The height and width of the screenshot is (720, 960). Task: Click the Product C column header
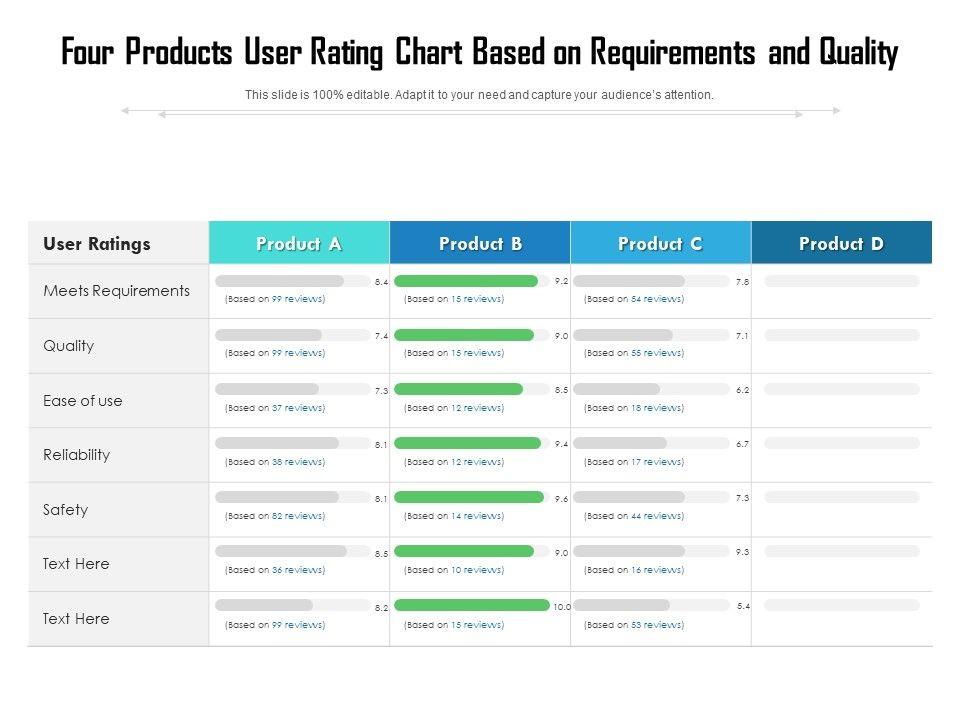pos(660,243)
